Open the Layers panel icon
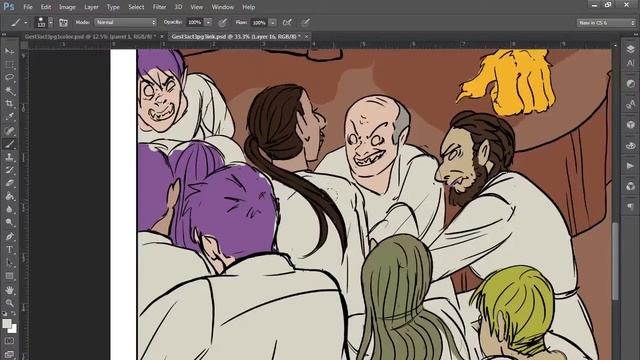 pyautogui.click(x=630, y=49)
